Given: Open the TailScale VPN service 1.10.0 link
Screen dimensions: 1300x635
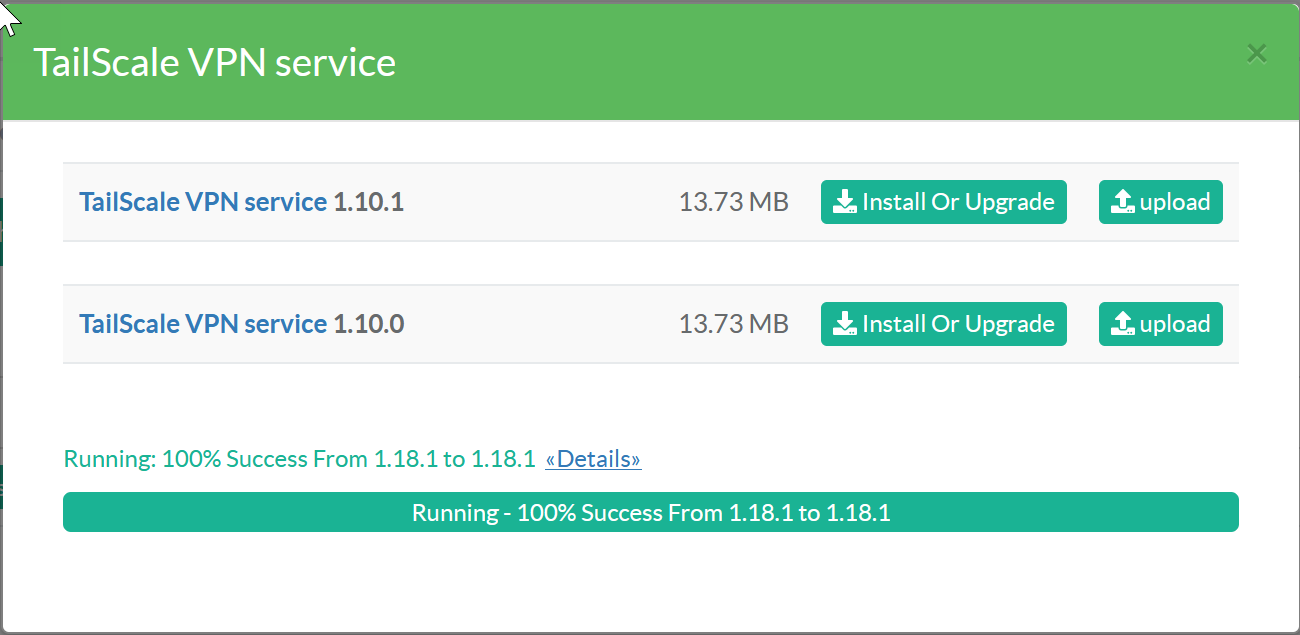Looking at the screenshot, I should [203, 324].
